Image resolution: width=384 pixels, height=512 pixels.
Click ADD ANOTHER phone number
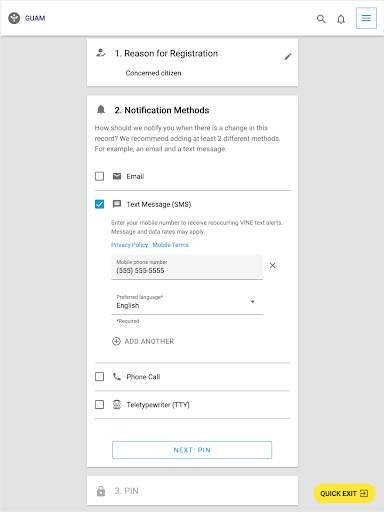coord(143,341)
